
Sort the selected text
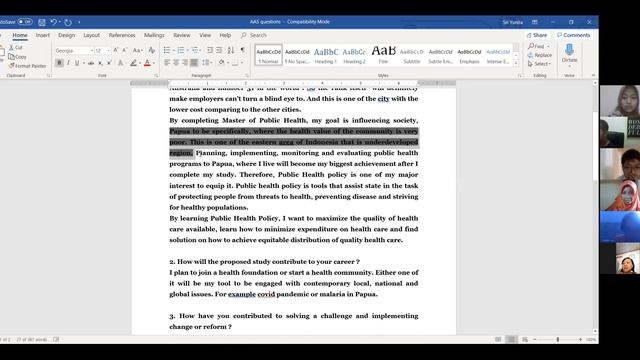tap(231, 50)
